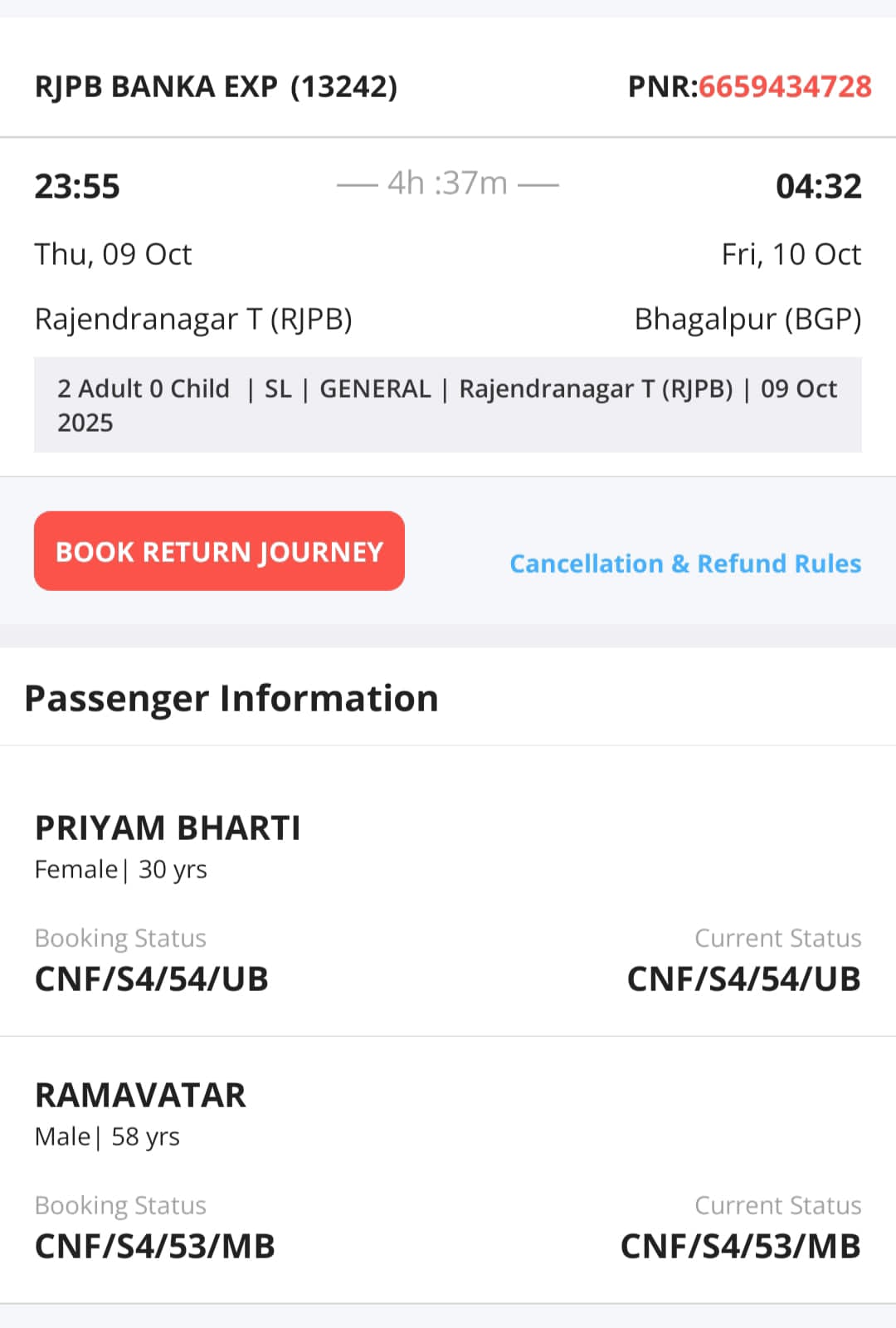The width and height of the screenshot is (896, 1328).
Task: Tap the 2 Adult 0 Child summary box
Action: pos(447,405)
